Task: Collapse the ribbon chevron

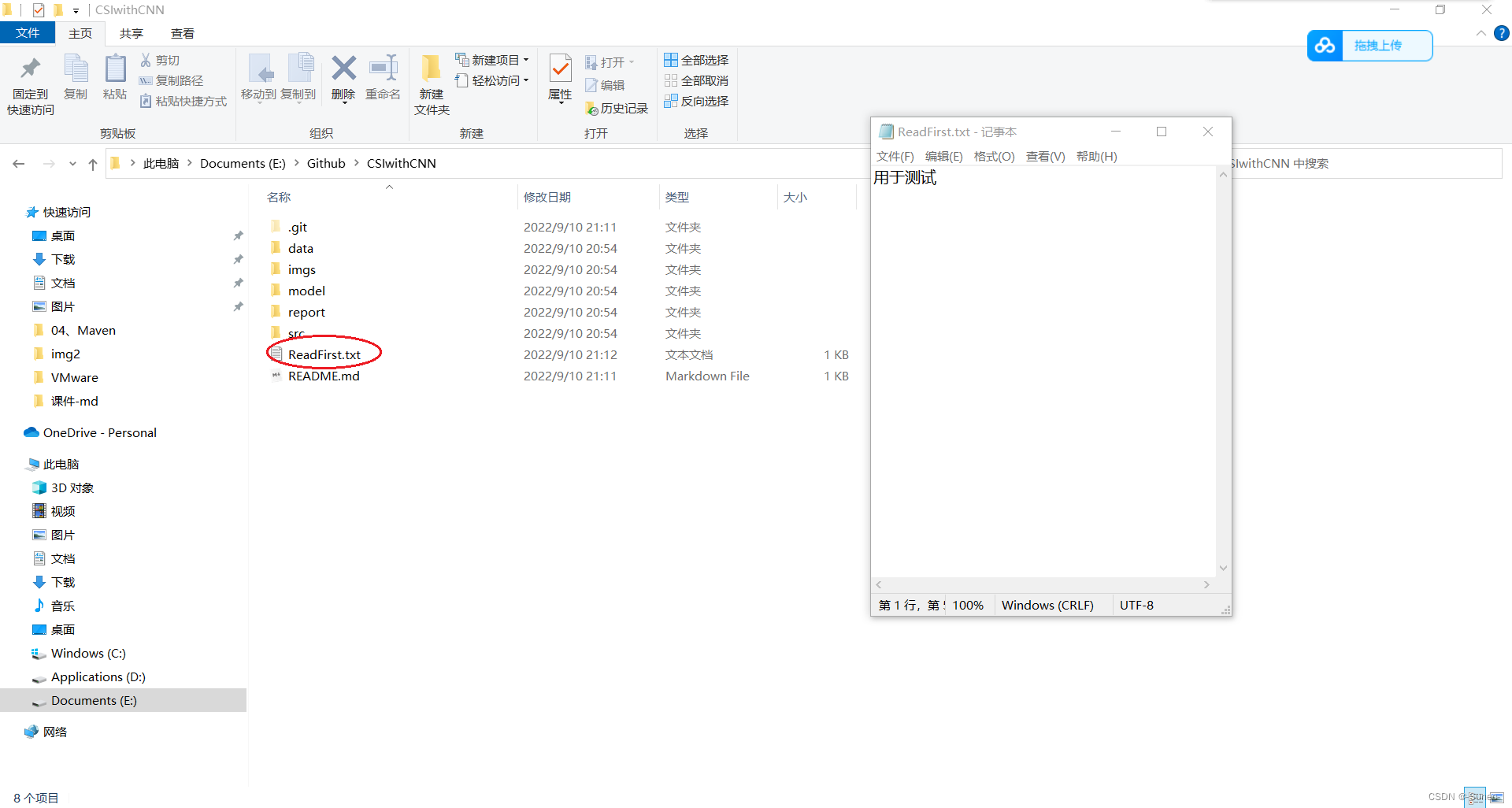Action: [1481, 33]
